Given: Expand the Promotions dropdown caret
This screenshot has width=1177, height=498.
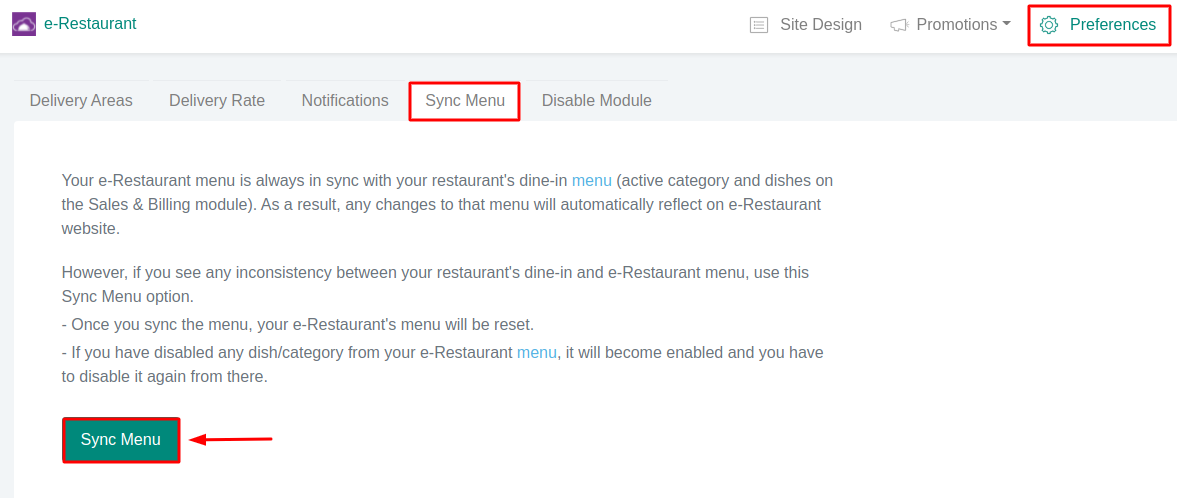Looking at the screenshot, I should pyautogui.click(x=1006, y=23).
